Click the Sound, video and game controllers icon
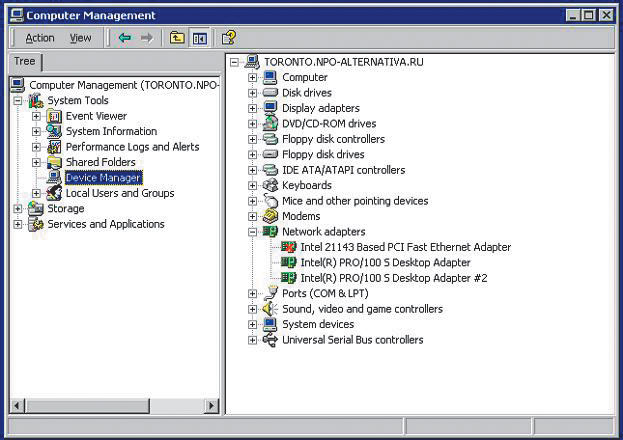 [x=270, y=309]
